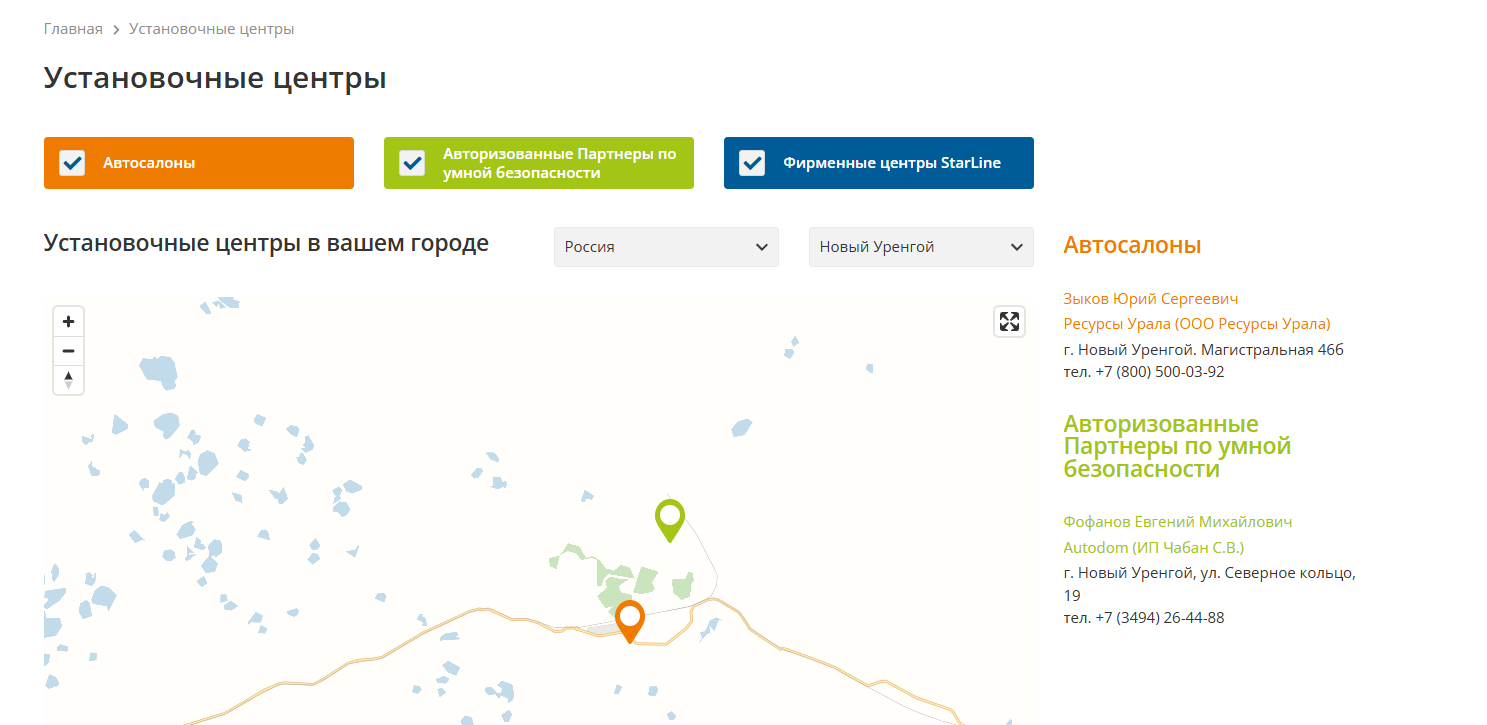Toggle Авторизованные Партнеры по умной безопасности checkbox
This screenshot has height=725, width=1487.
[x=412, y=163]
